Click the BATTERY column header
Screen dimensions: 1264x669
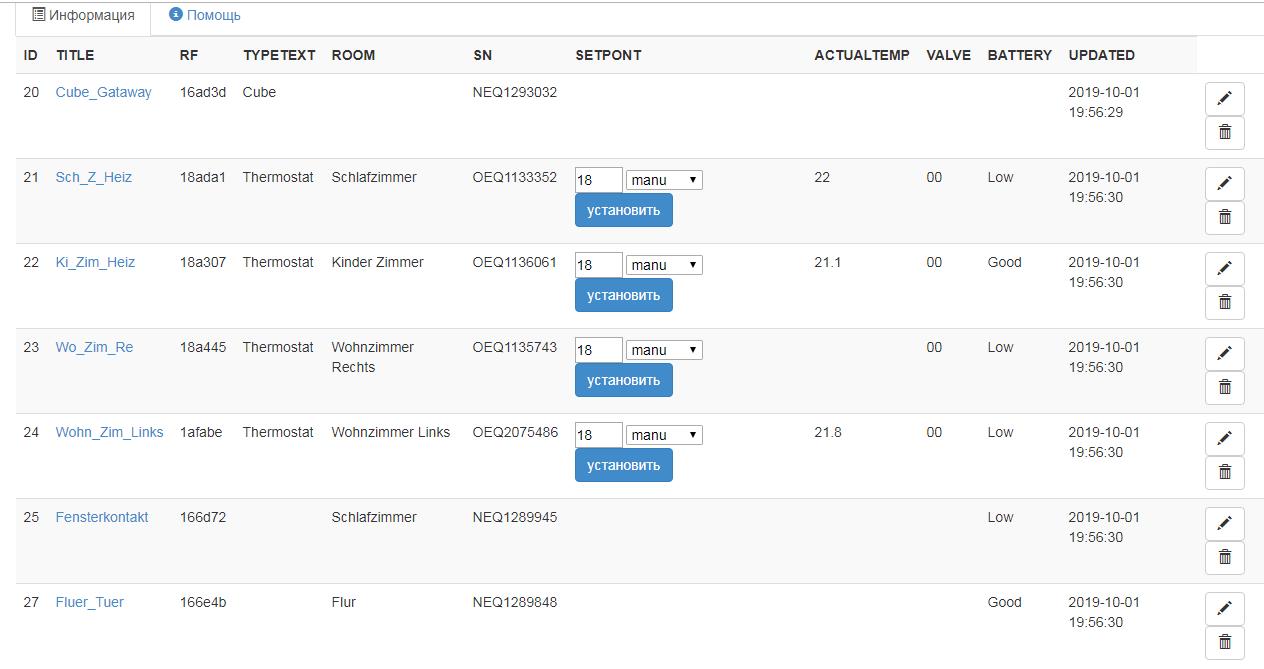click(1019, 55)
